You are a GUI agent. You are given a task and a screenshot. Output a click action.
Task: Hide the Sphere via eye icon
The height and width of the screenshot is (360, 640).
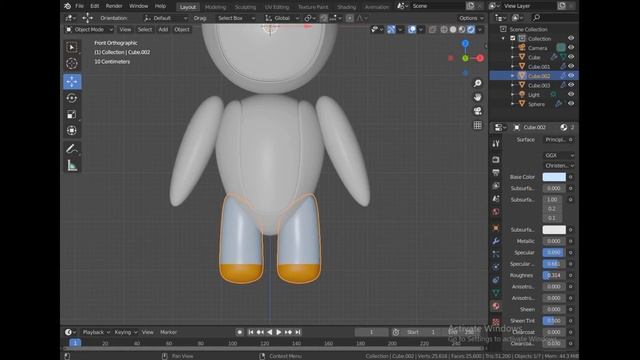[x=571, y=104]
